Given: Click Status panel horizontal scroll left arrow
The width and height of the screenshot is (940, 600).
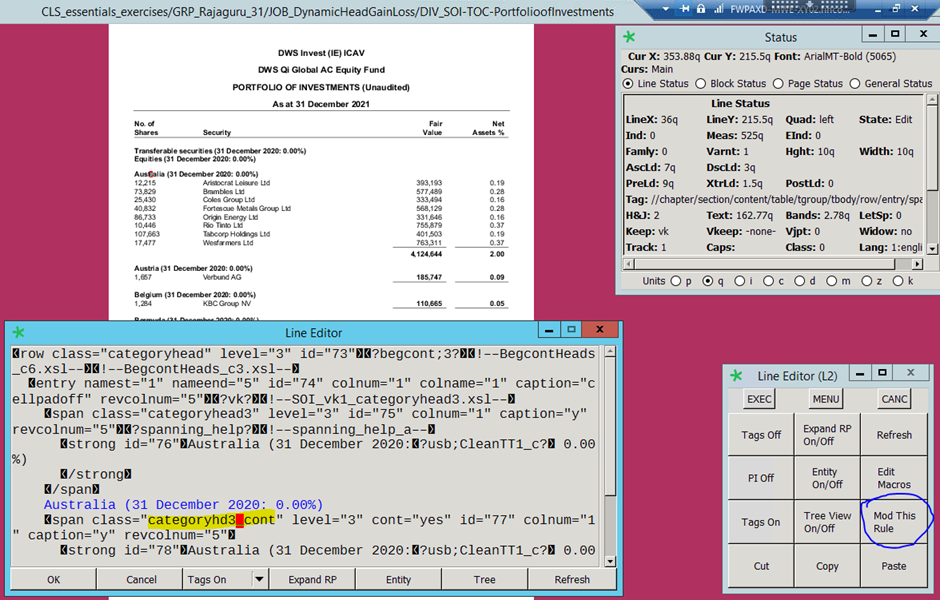Looking at the screenshot, I should click(x=629, y=264).
